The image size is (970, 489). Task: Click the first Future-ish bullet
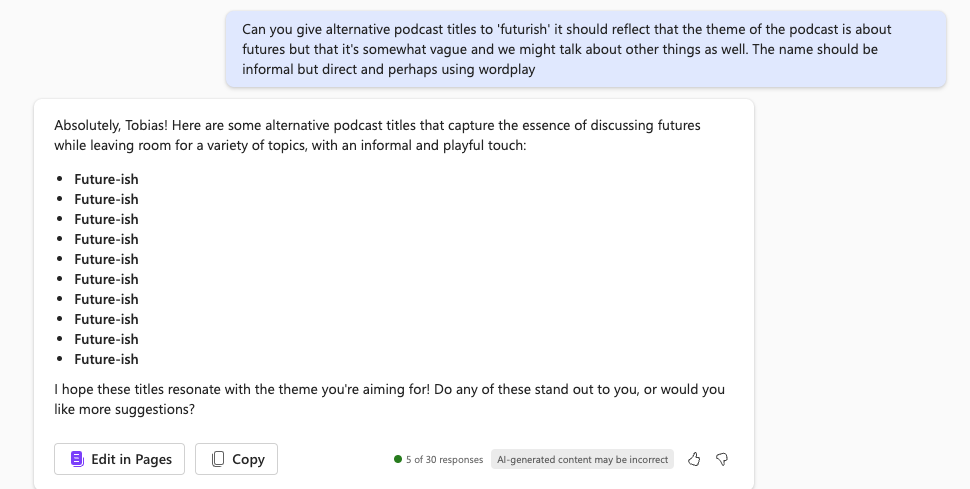106,179
